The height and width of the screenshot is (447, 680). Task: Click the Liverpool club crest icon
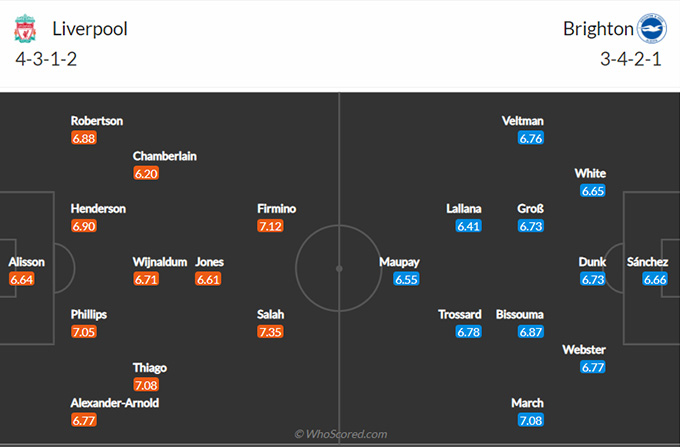pos(25,29)
